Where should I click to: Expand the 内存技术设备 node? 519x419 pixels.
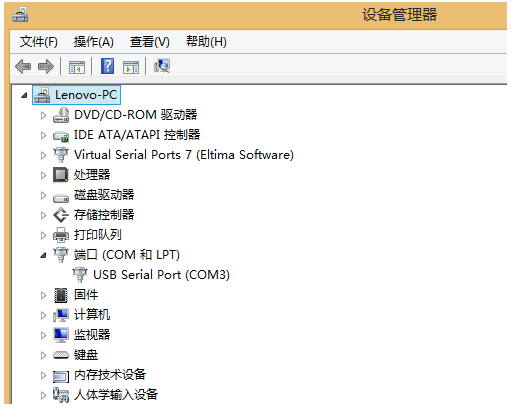pos(43,375)
